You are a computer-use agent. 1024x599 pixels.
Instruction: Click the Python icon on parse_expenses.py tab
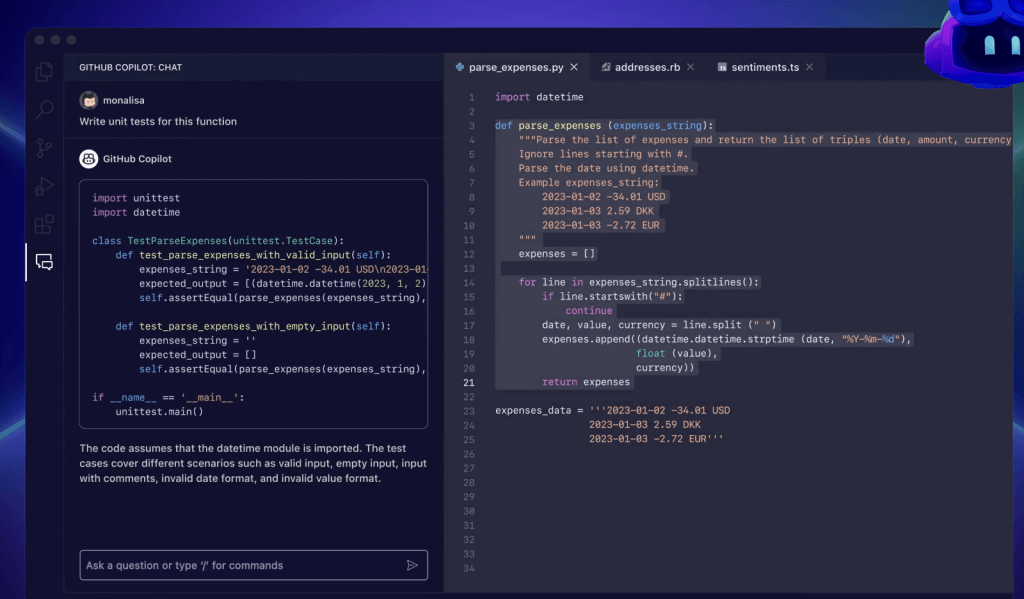click(458, 66)
